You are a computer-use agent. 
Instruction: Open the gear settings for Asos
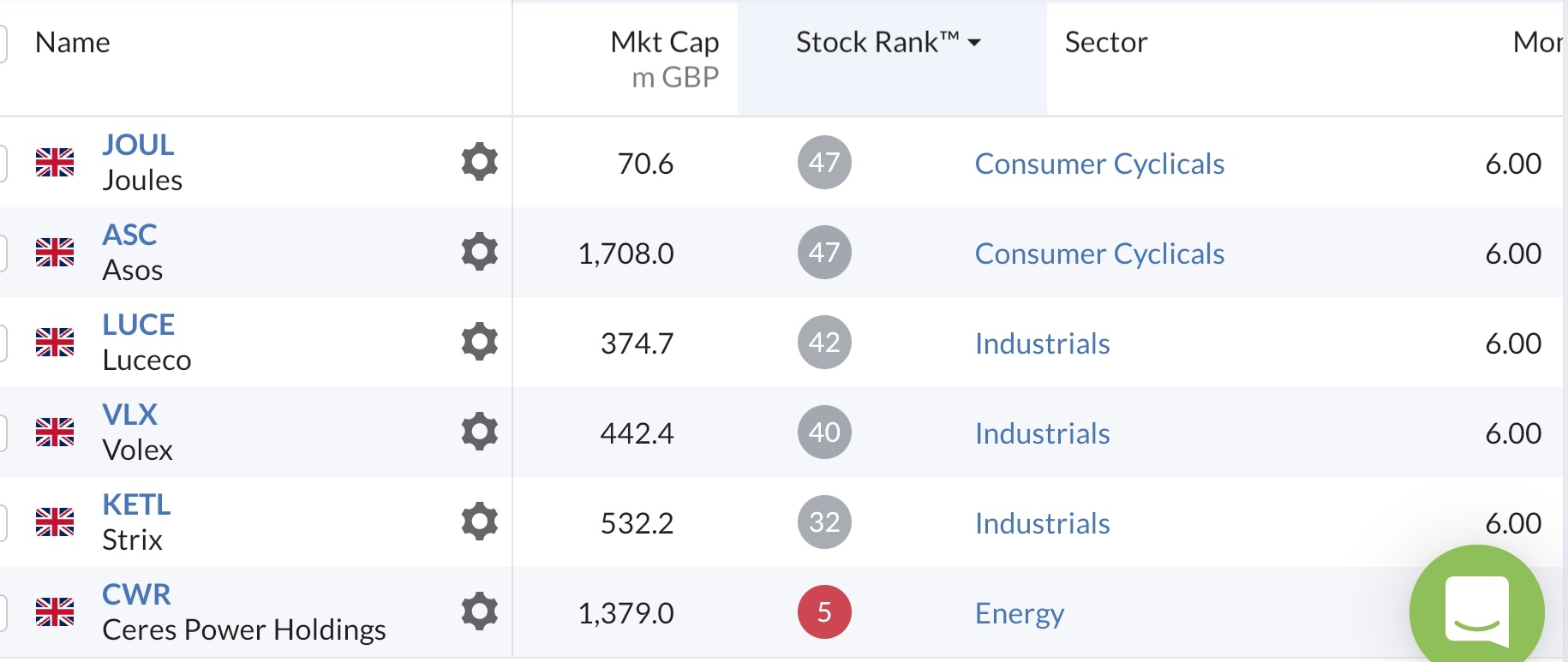479,252
